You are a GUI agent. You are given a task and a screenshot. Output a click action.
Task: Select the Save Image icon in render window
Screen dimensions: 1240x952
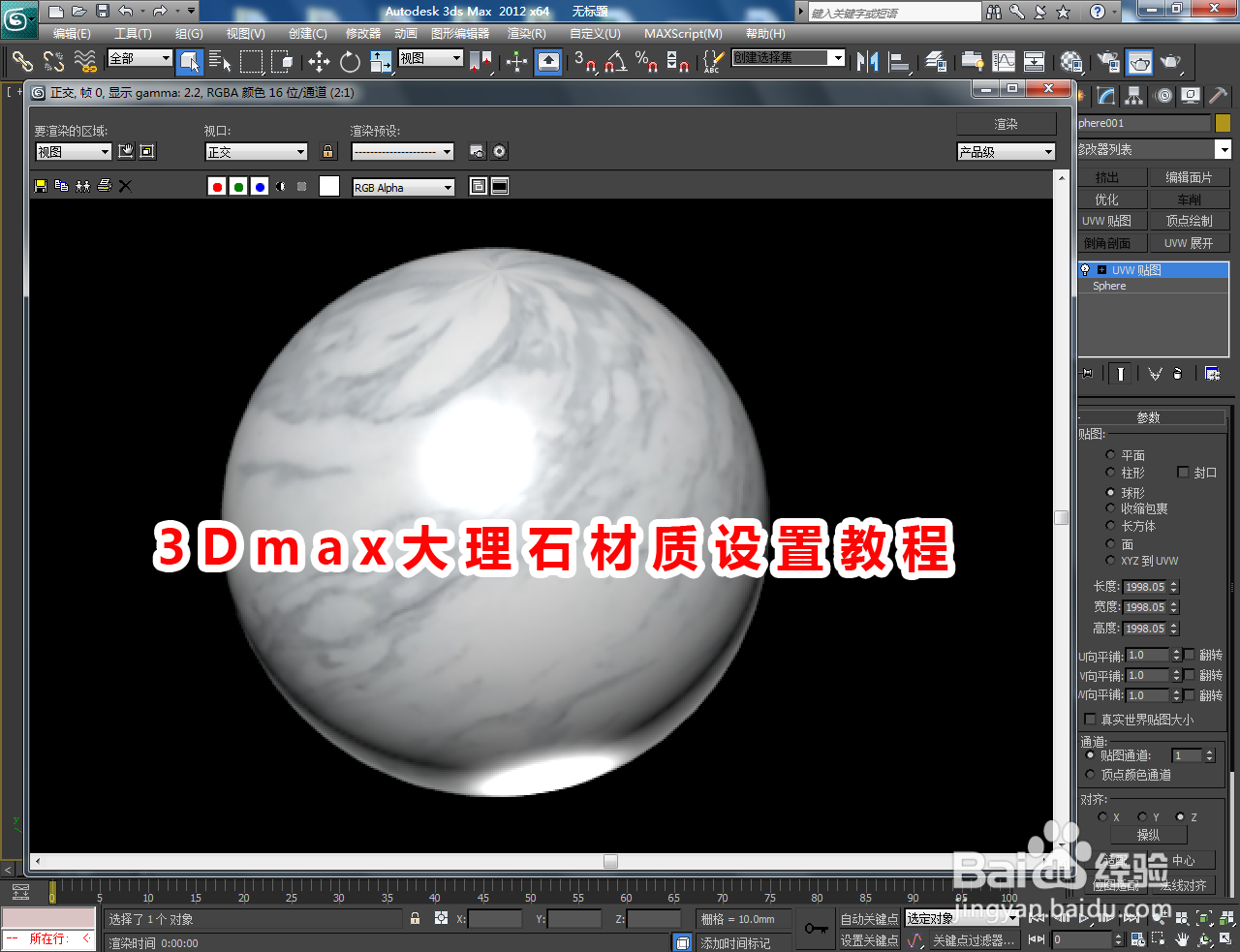(40, 185)
